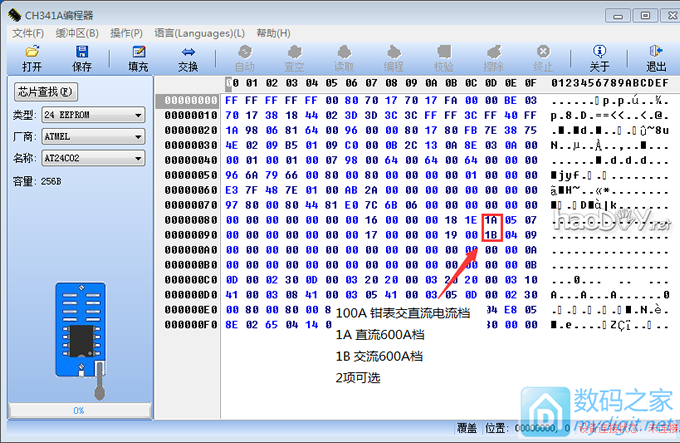Image resolution: width=680 pixels, height=443 pixels.
Task: Click the chip search (芯片查找) button
Action: 46,92
